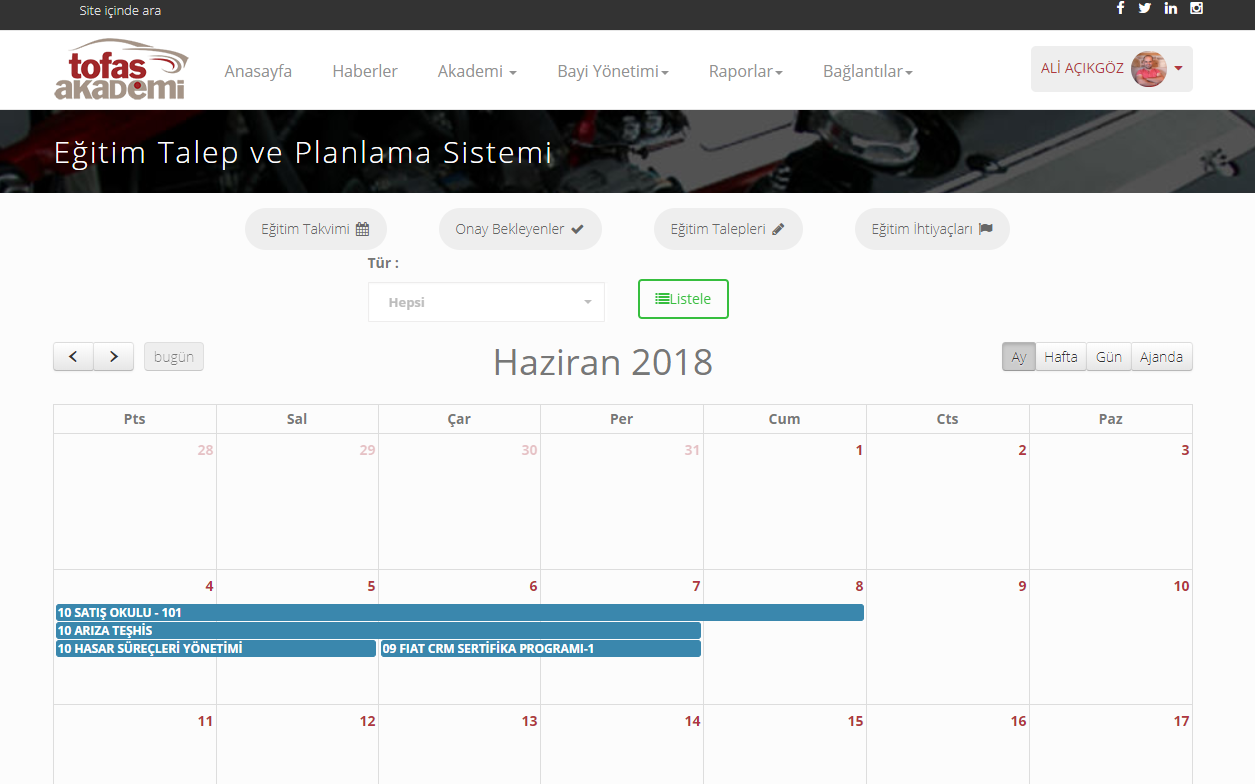This screenshot has width=1255, height=784.
Task: Click the Haziran 2018 title
Action: point(603,361)
